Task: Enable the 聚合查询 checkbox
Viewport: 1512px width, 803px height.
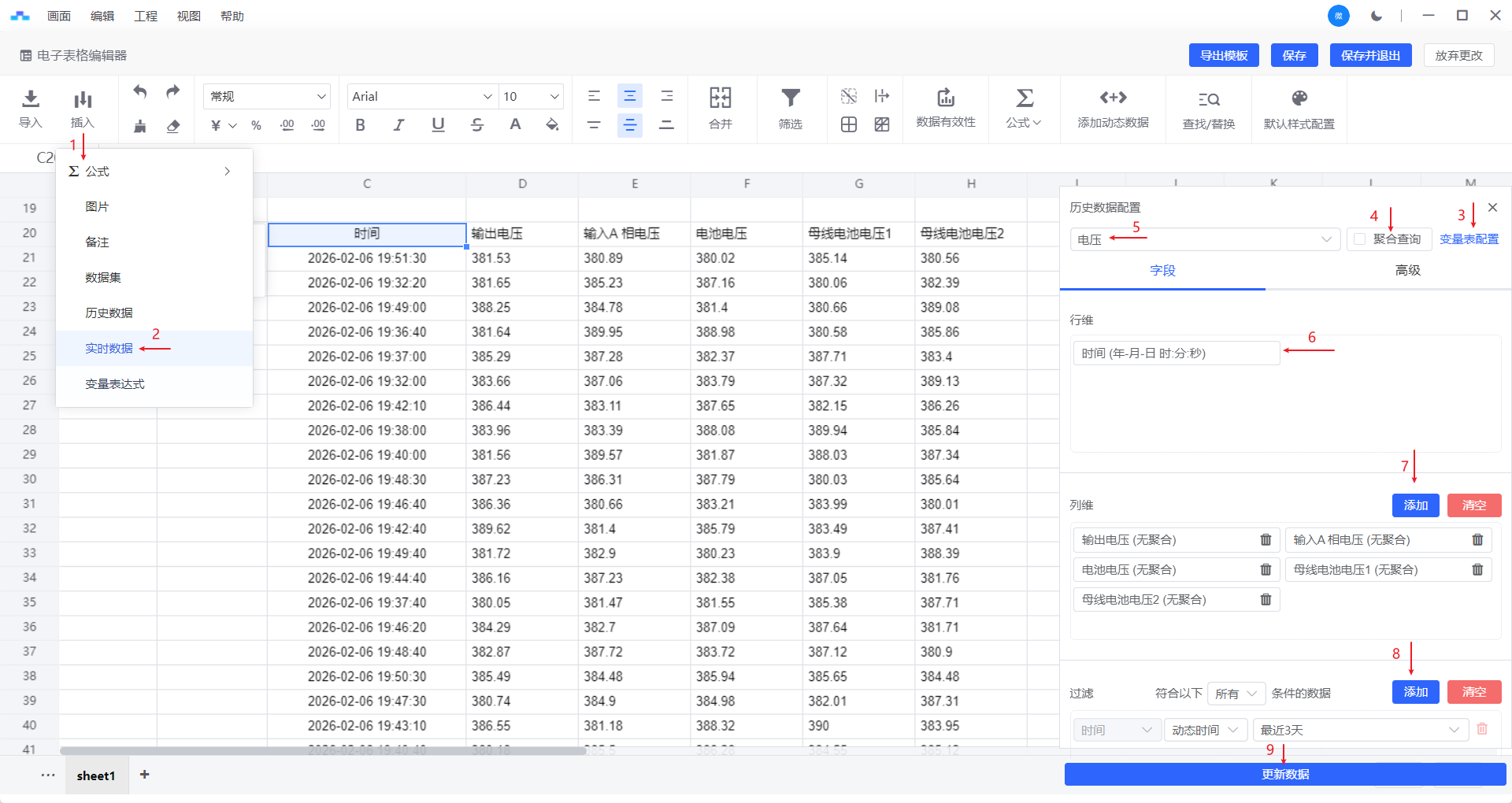Action: (1359, 239)
